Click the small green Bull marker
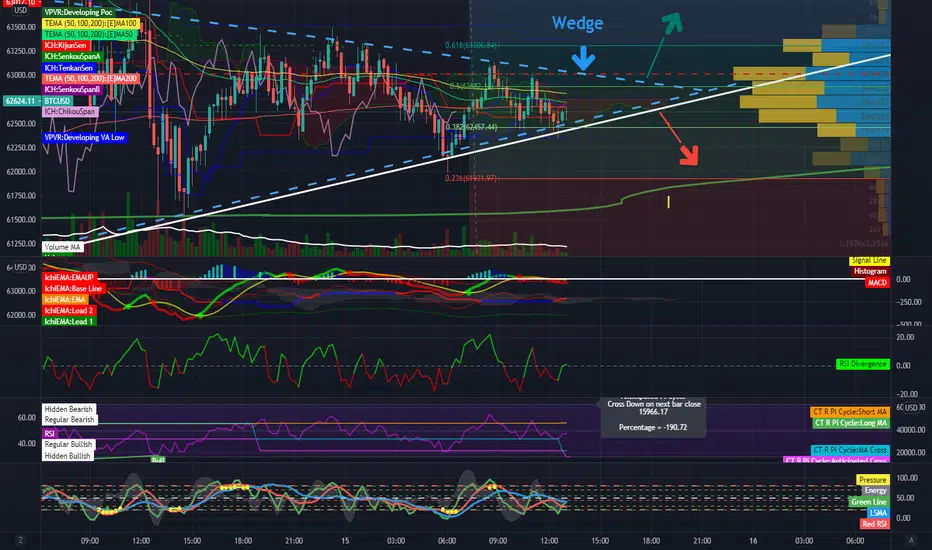 click(x=158, y=460)
